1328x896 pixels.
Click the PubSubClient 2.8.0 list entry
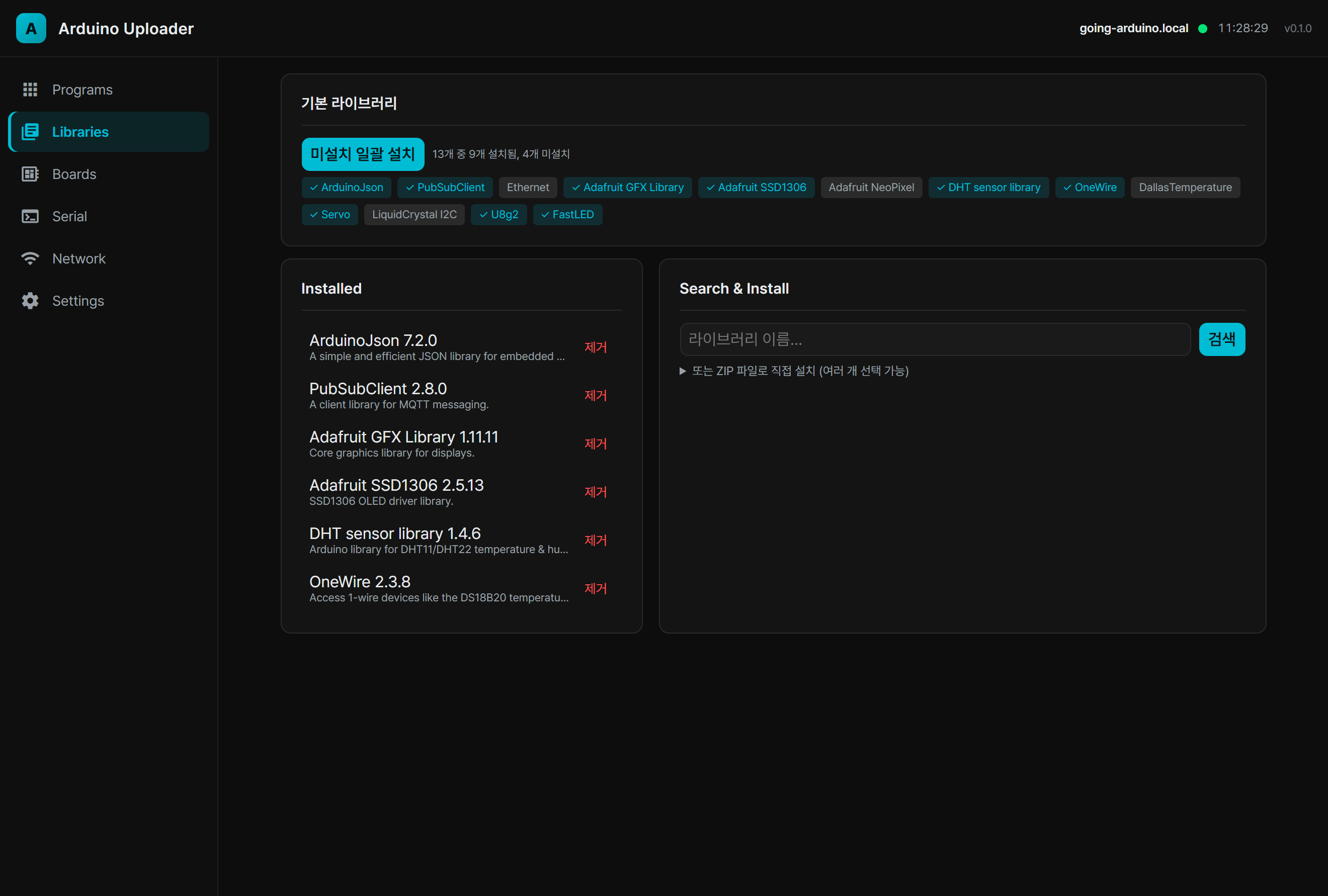pyautogui.click(x=462, y=395)
